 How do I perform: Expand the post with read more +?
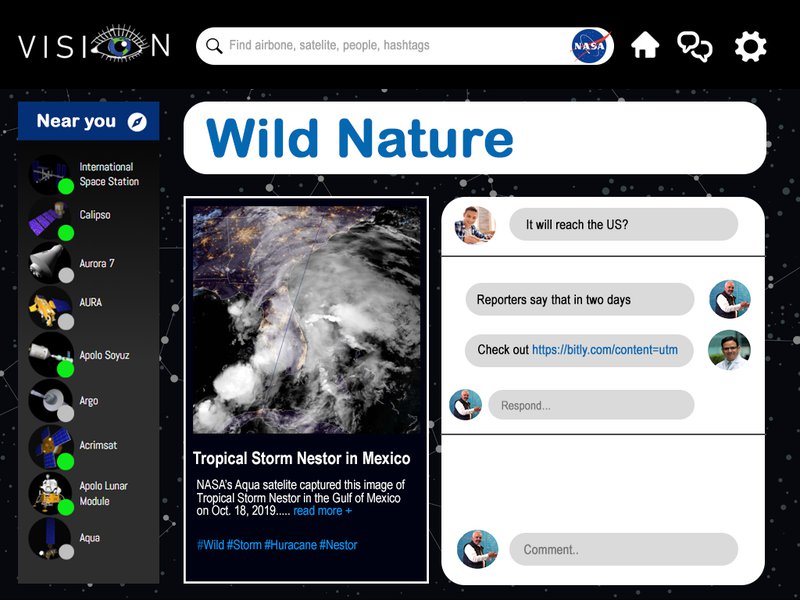click(322, 511)
